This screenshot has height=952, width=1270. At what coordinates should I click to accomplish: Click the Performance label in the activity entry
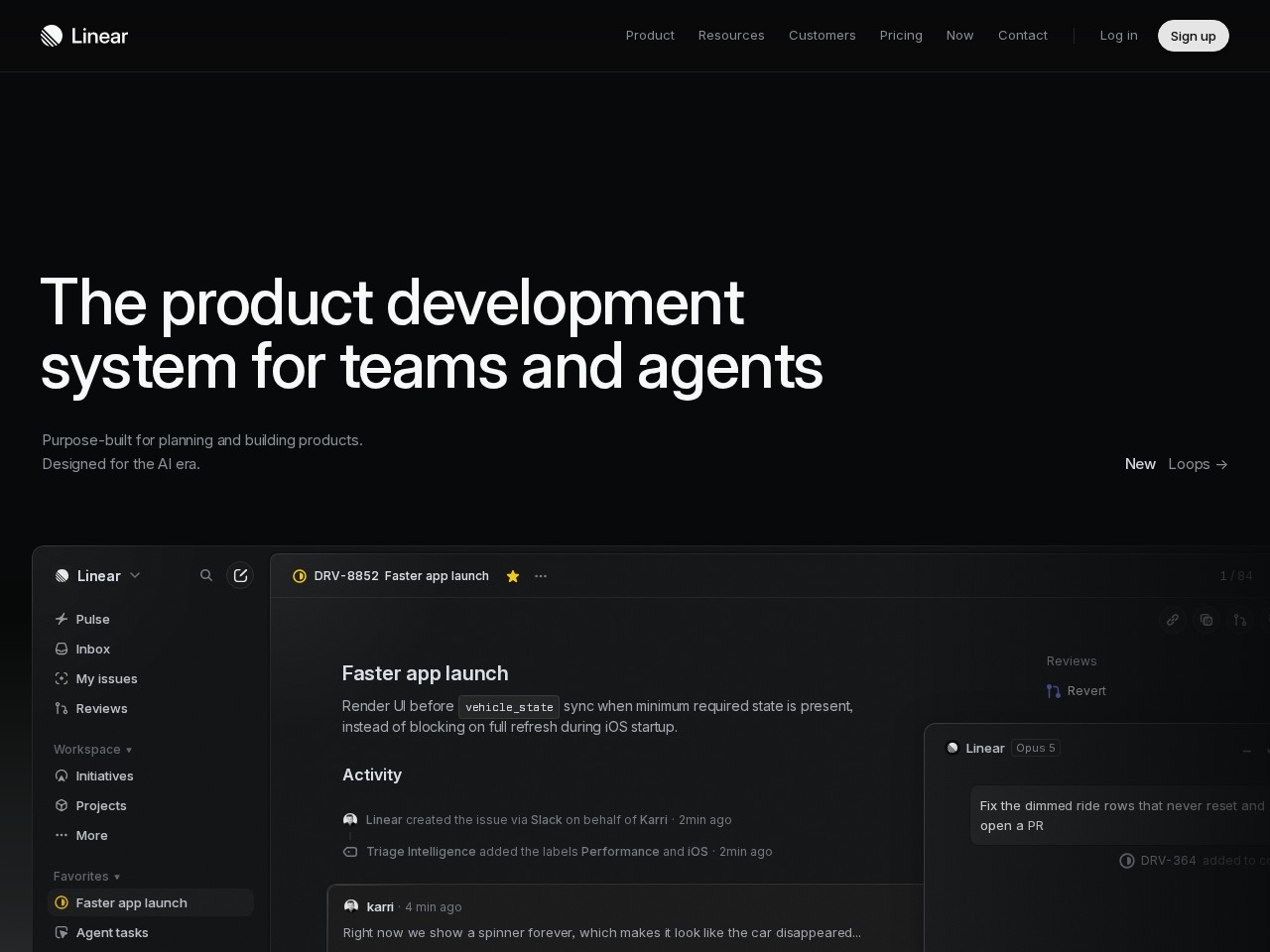click(620, 852)
